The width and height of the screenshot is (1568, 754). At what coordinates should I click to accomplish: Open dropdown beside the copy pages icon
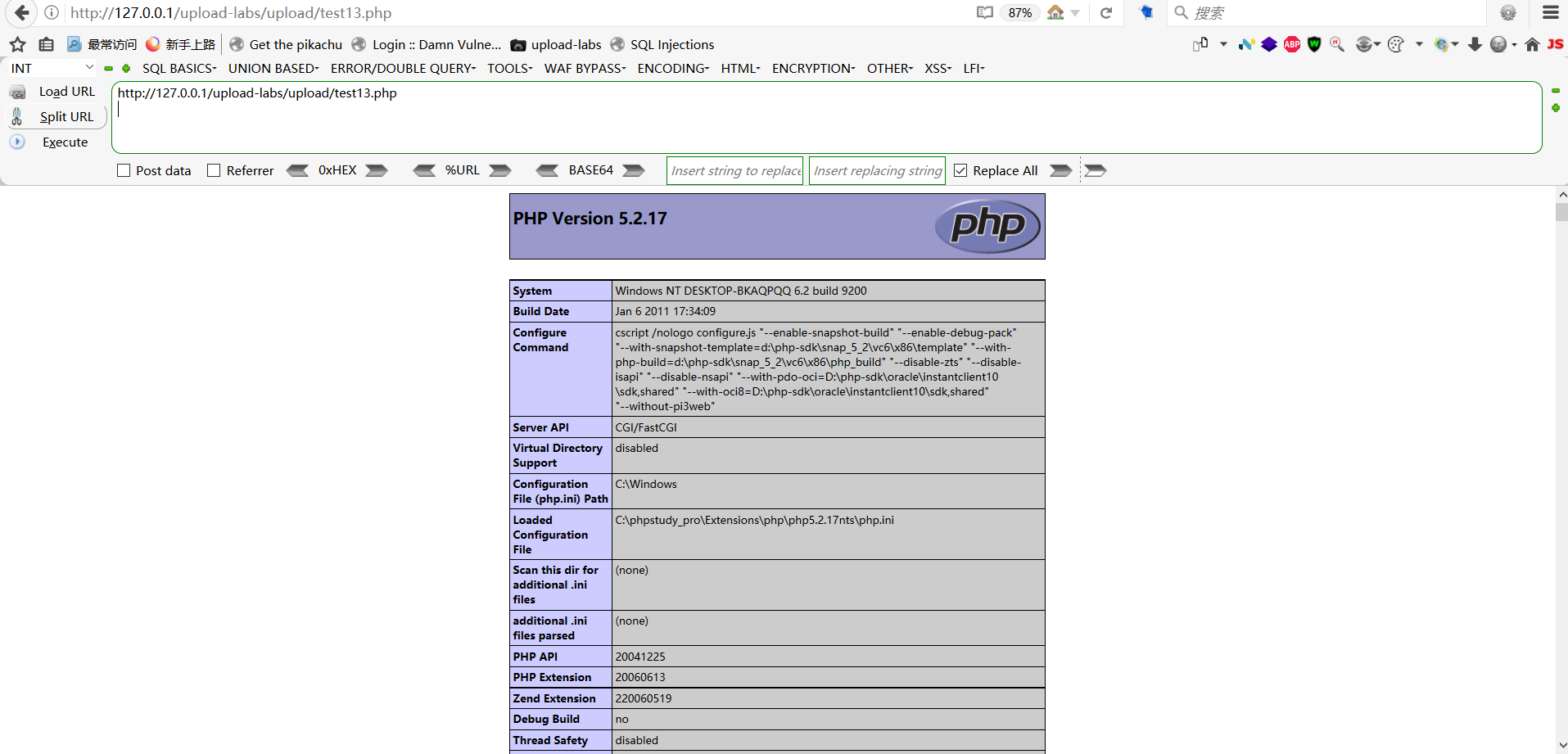[1223, 44]
